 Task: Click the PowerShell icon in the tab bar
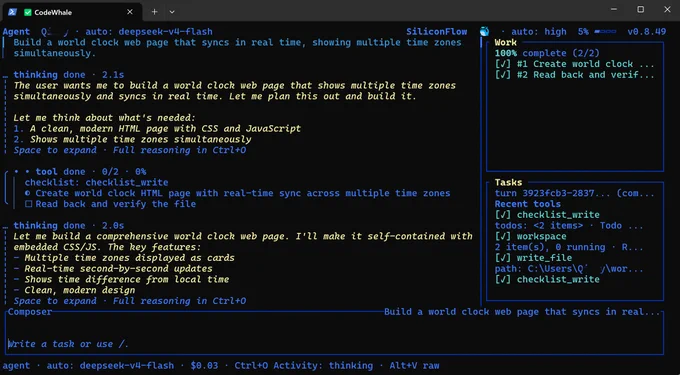[12, 12]
